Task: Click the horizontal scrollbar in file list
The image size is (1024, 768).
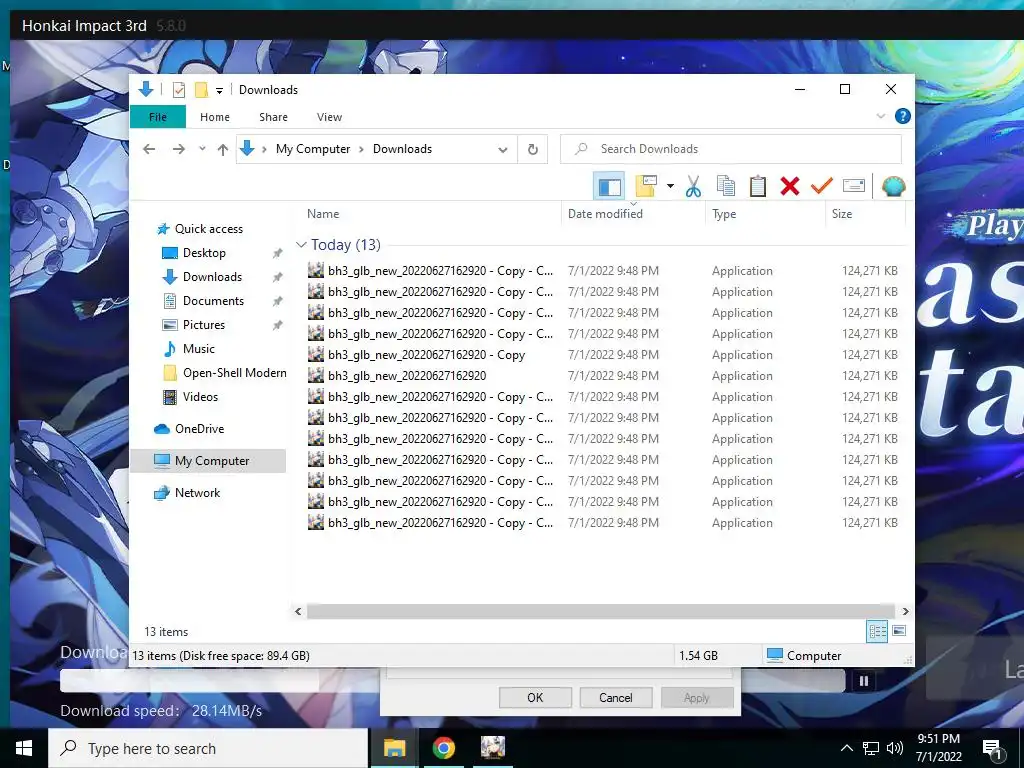Action: (600, 612)
